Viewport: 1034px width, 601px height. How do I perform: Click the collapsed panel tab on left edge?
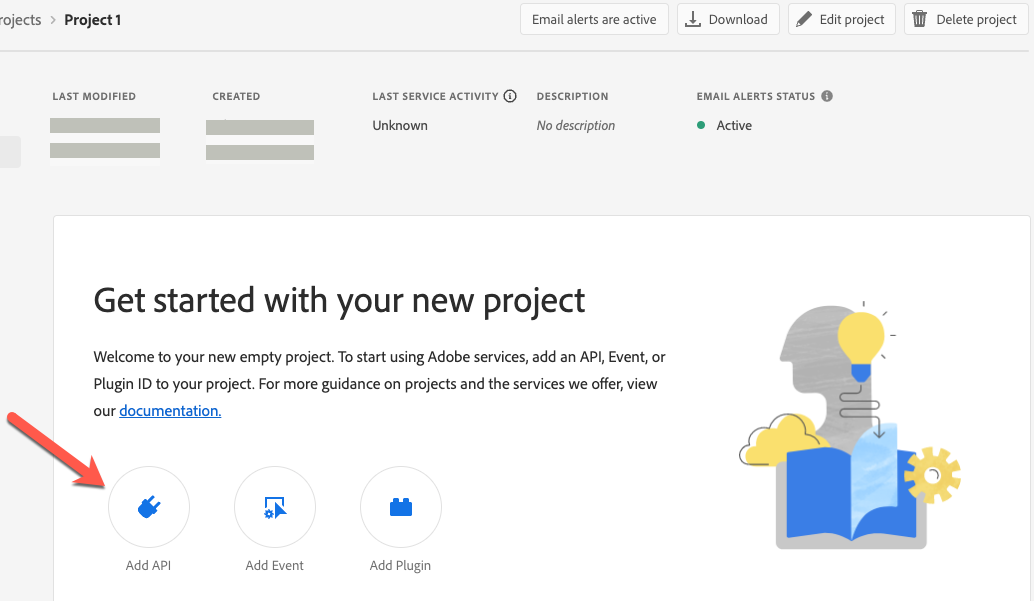(x=9, y=151)
